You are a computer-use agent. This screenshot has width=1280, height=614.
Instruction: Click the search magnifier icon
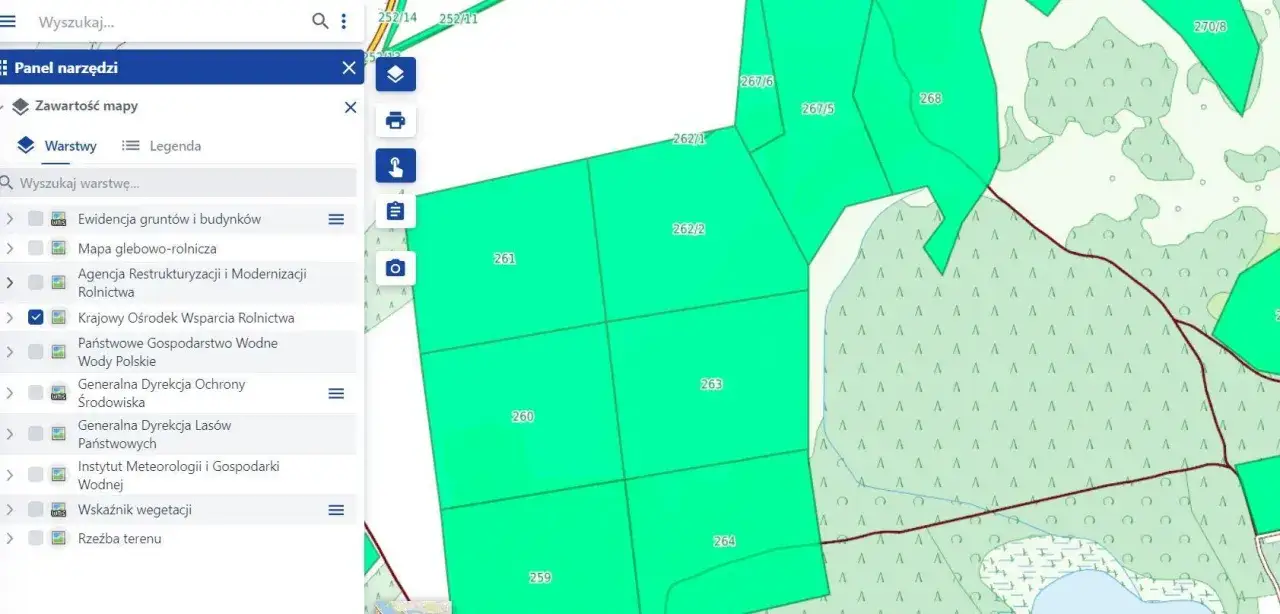click(x=319, y=20)
